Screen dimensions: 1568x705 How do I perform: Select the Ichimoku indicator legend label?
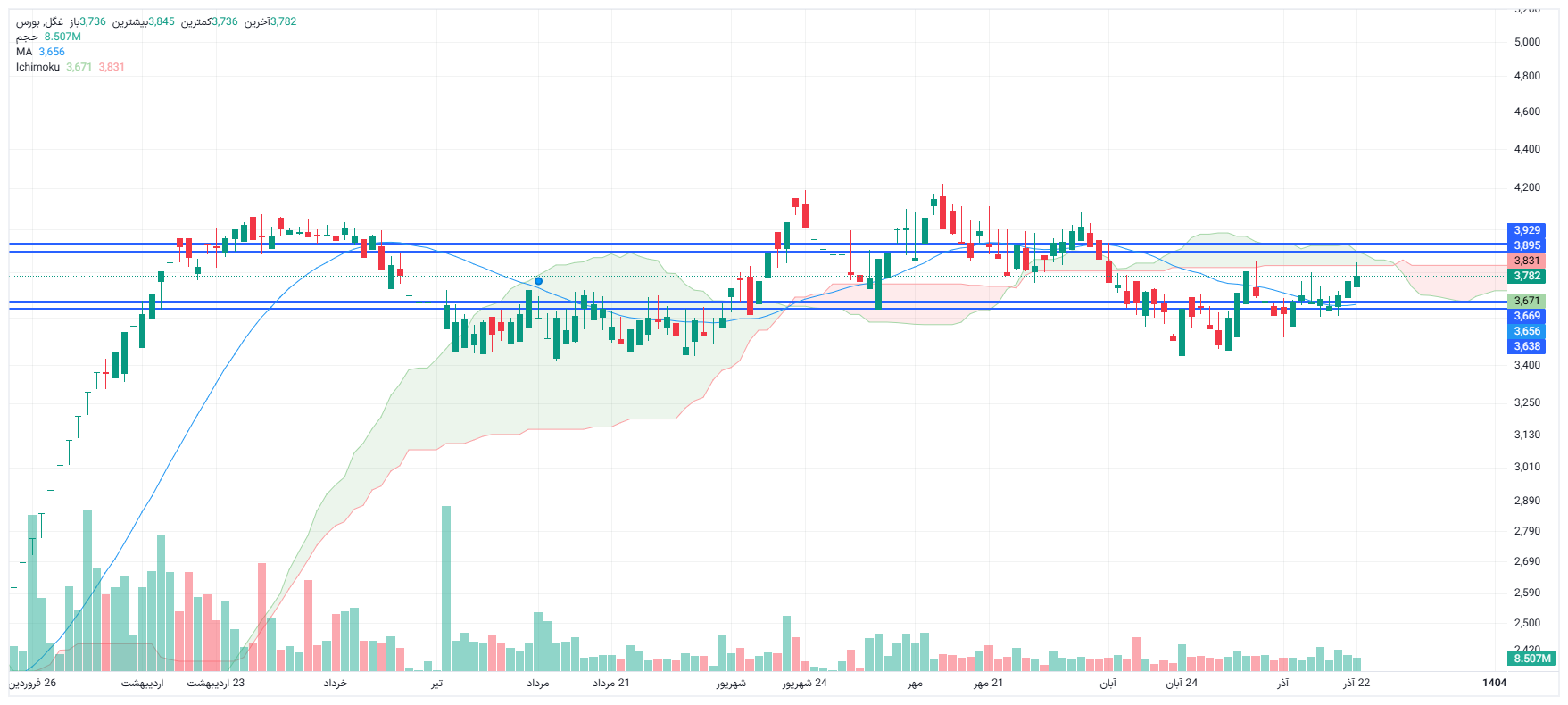coord(37,67)
